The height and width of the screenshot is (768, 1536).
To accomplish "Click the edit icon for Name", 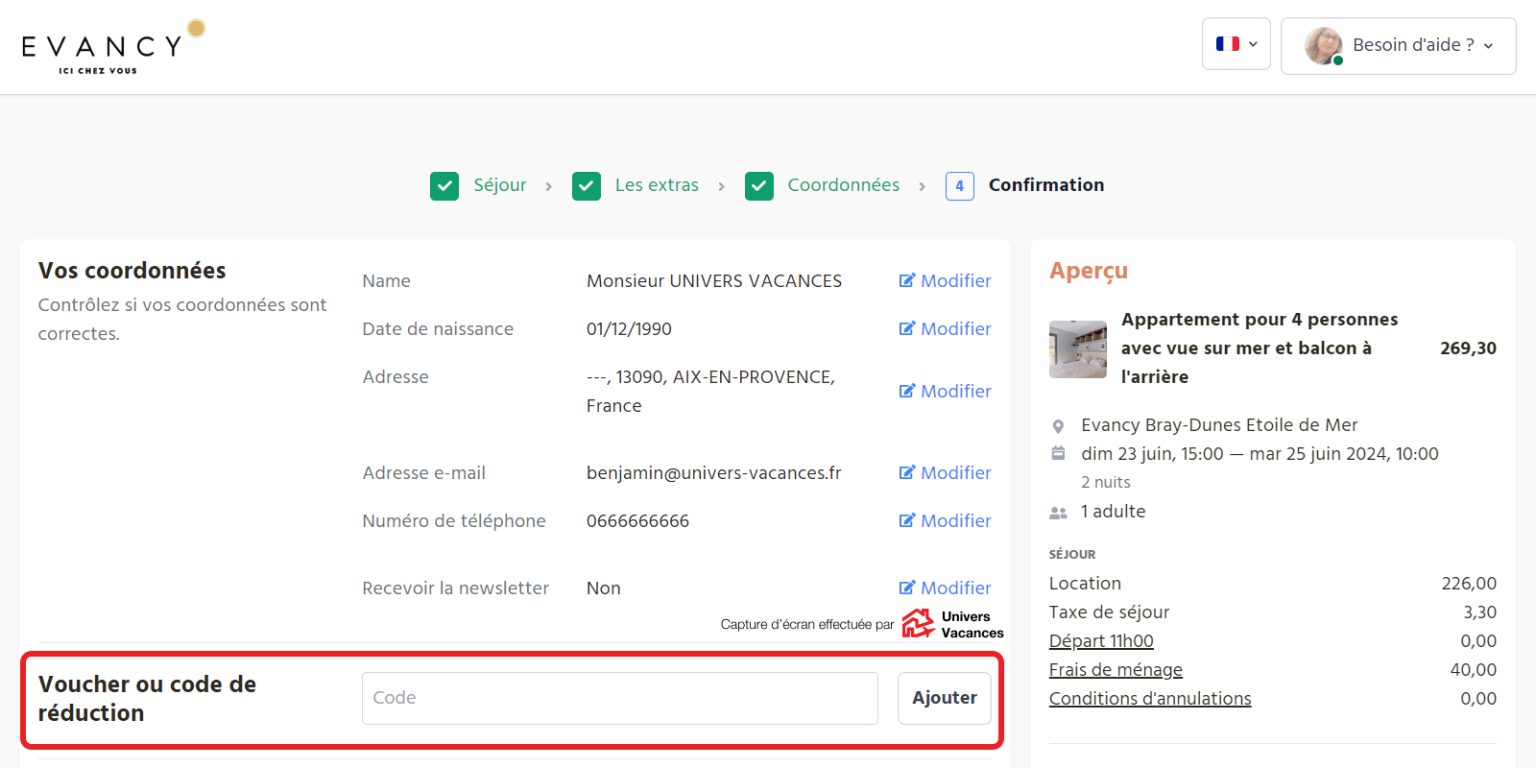I will tap(907, 281).
